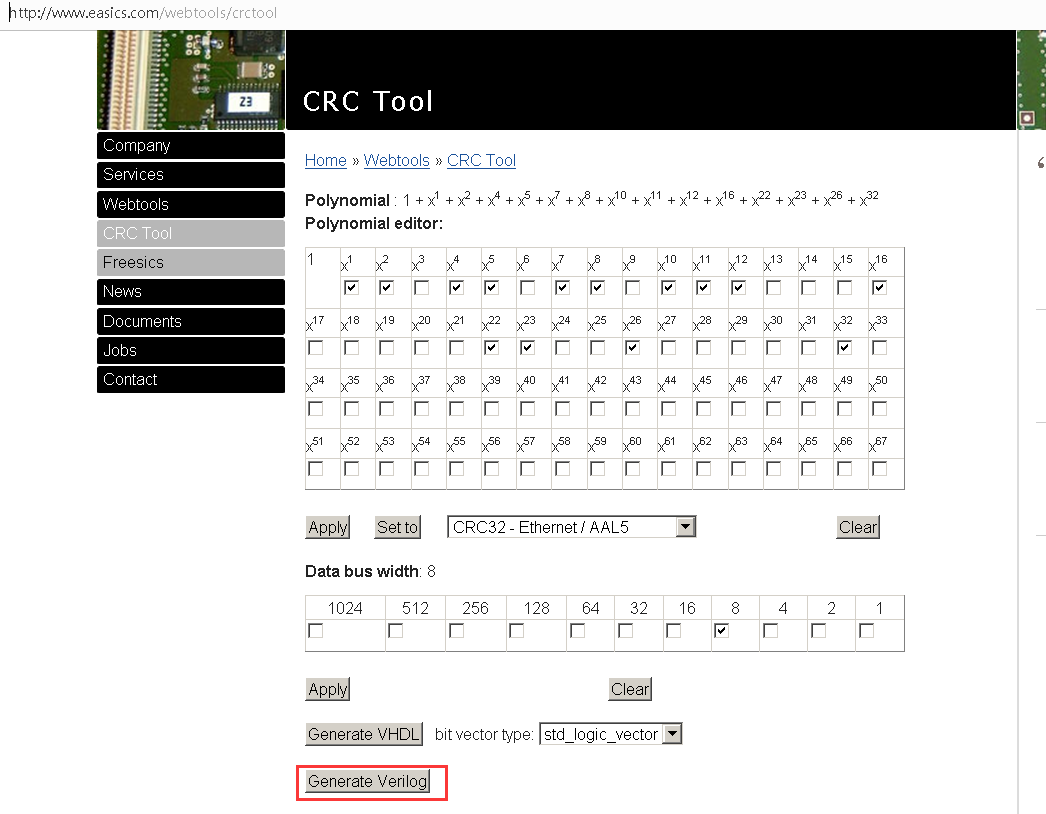Viewport: 1046px width, 814px height.
Task: Click Apply below the data bus width table
Action: [x=328, y=689]
